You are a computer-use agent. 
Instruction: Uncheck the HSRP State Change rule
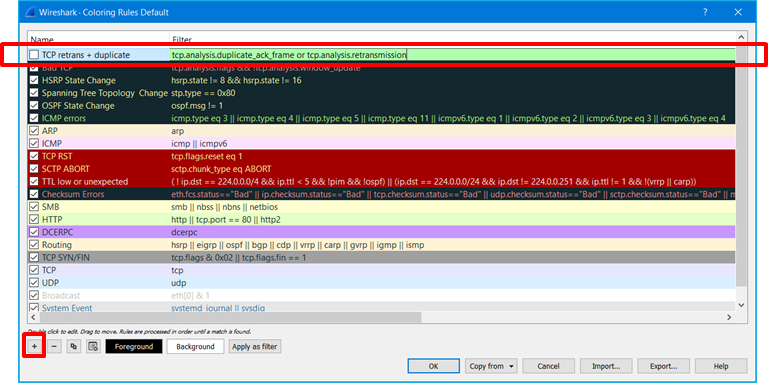[x=34, y=80]
